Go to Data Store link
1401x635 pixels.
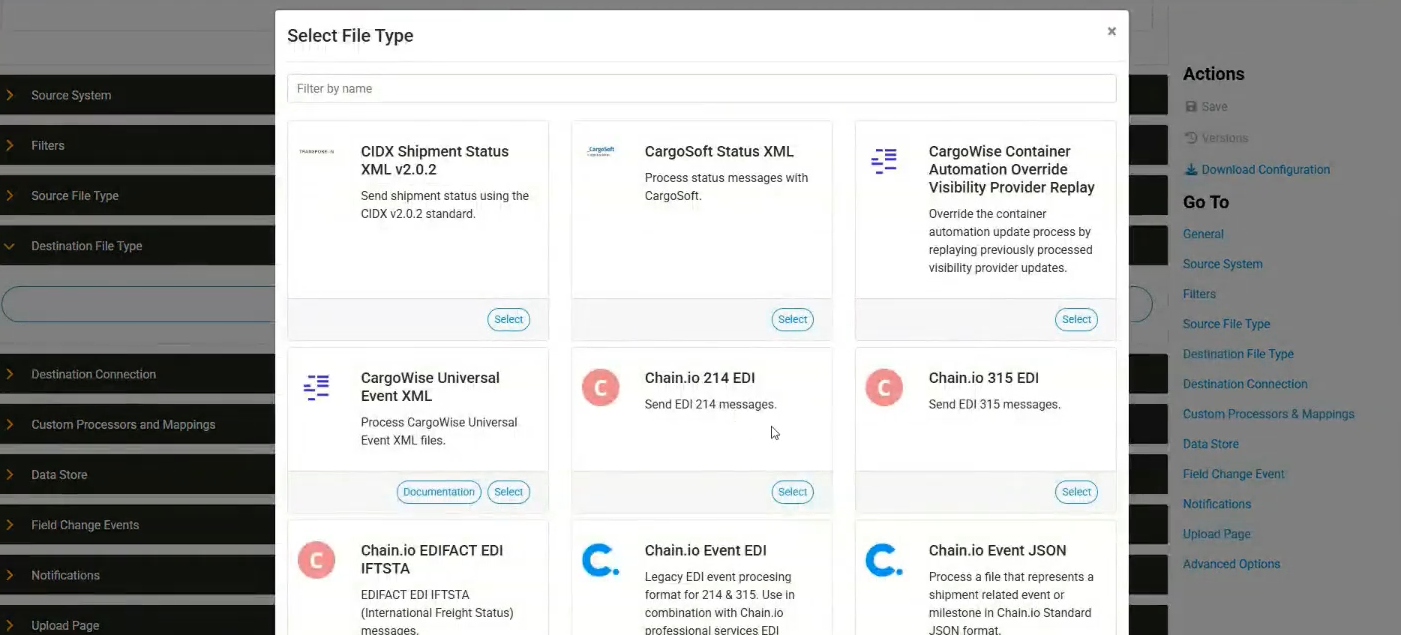pos(1210,444)
